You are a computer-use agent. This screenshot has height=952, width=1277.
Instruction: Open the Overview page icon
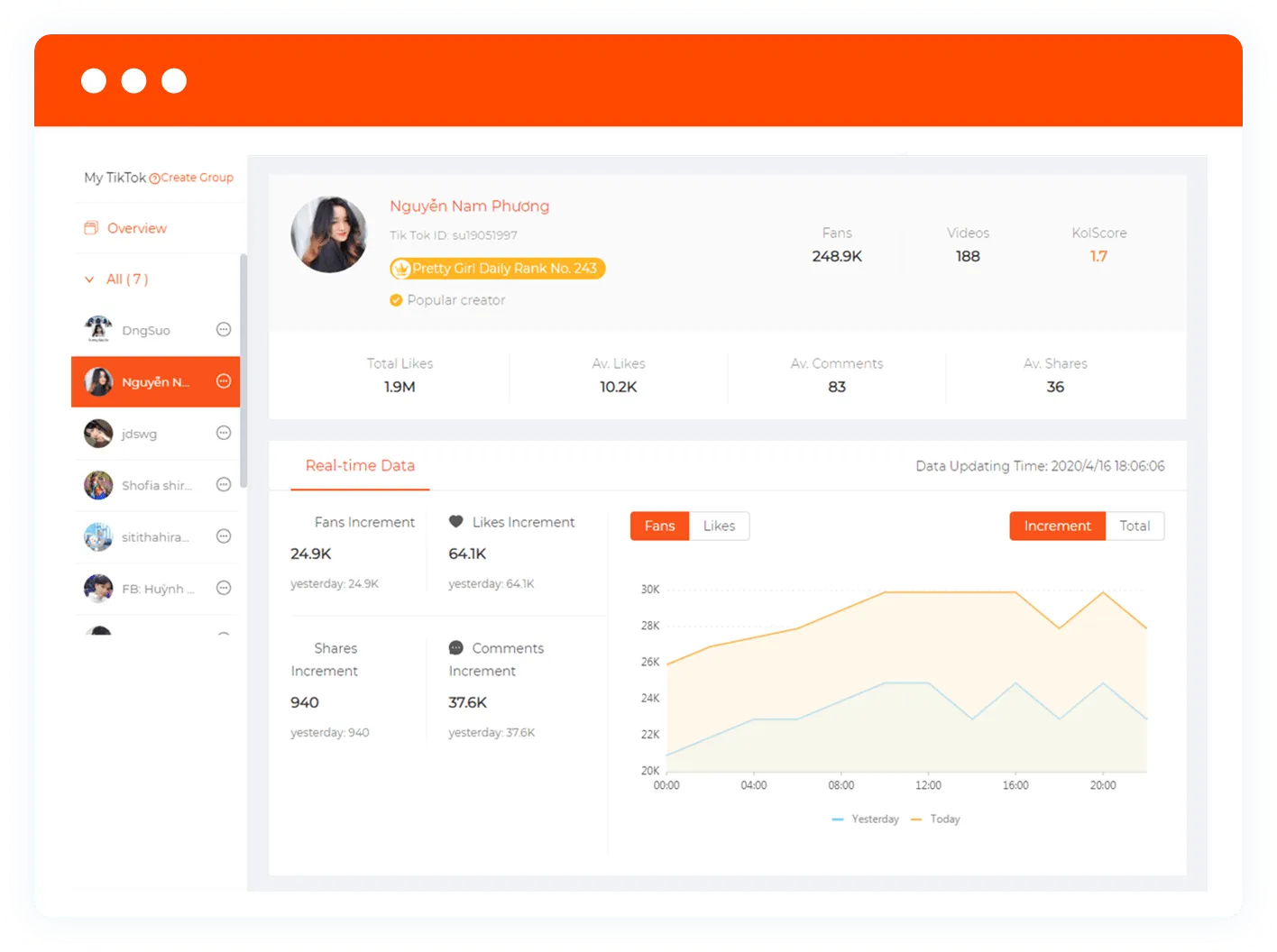91,228
